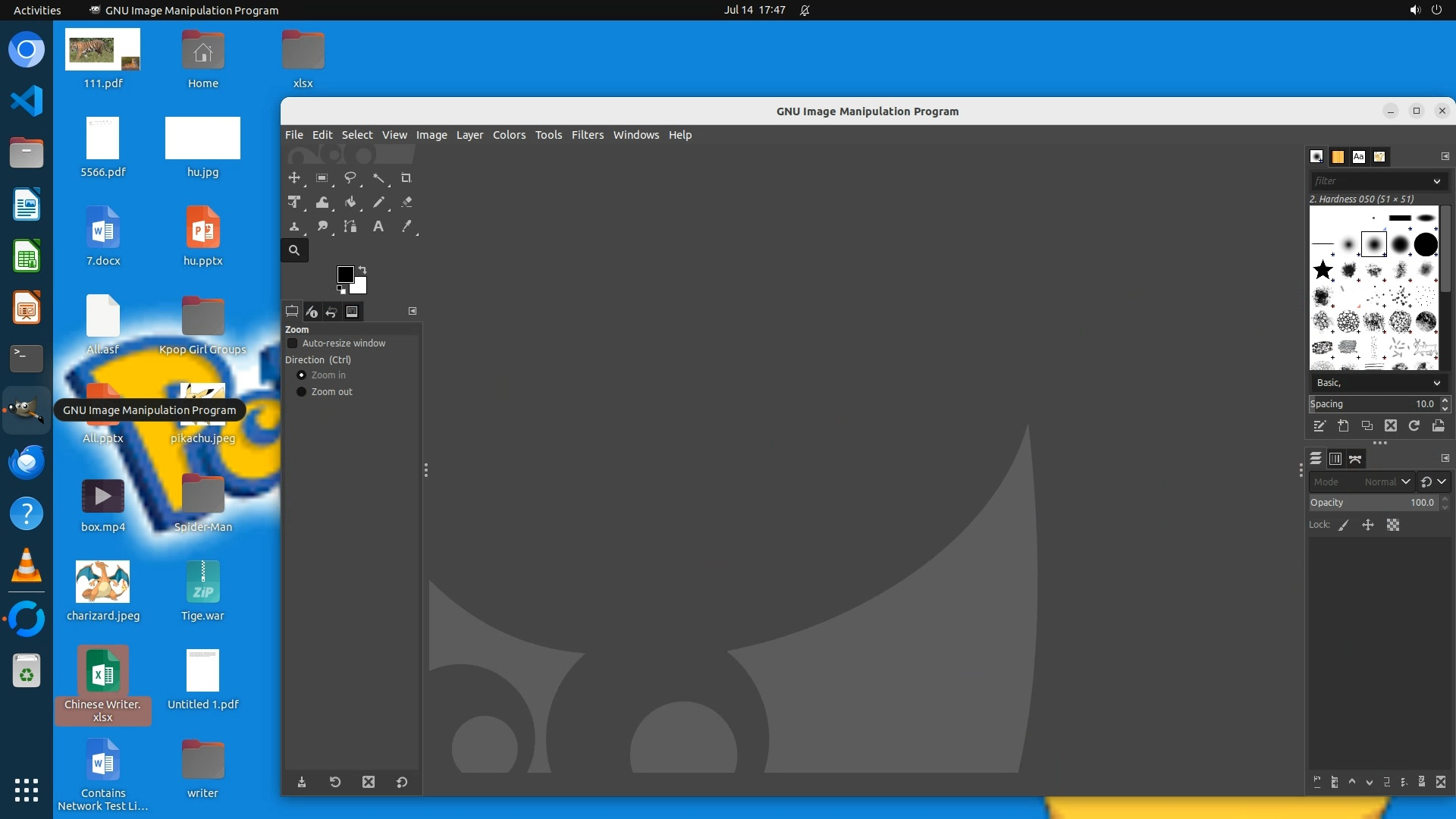
Task: Expand the Basic brush tag dropdown
Action: (x=1436, y=383)
